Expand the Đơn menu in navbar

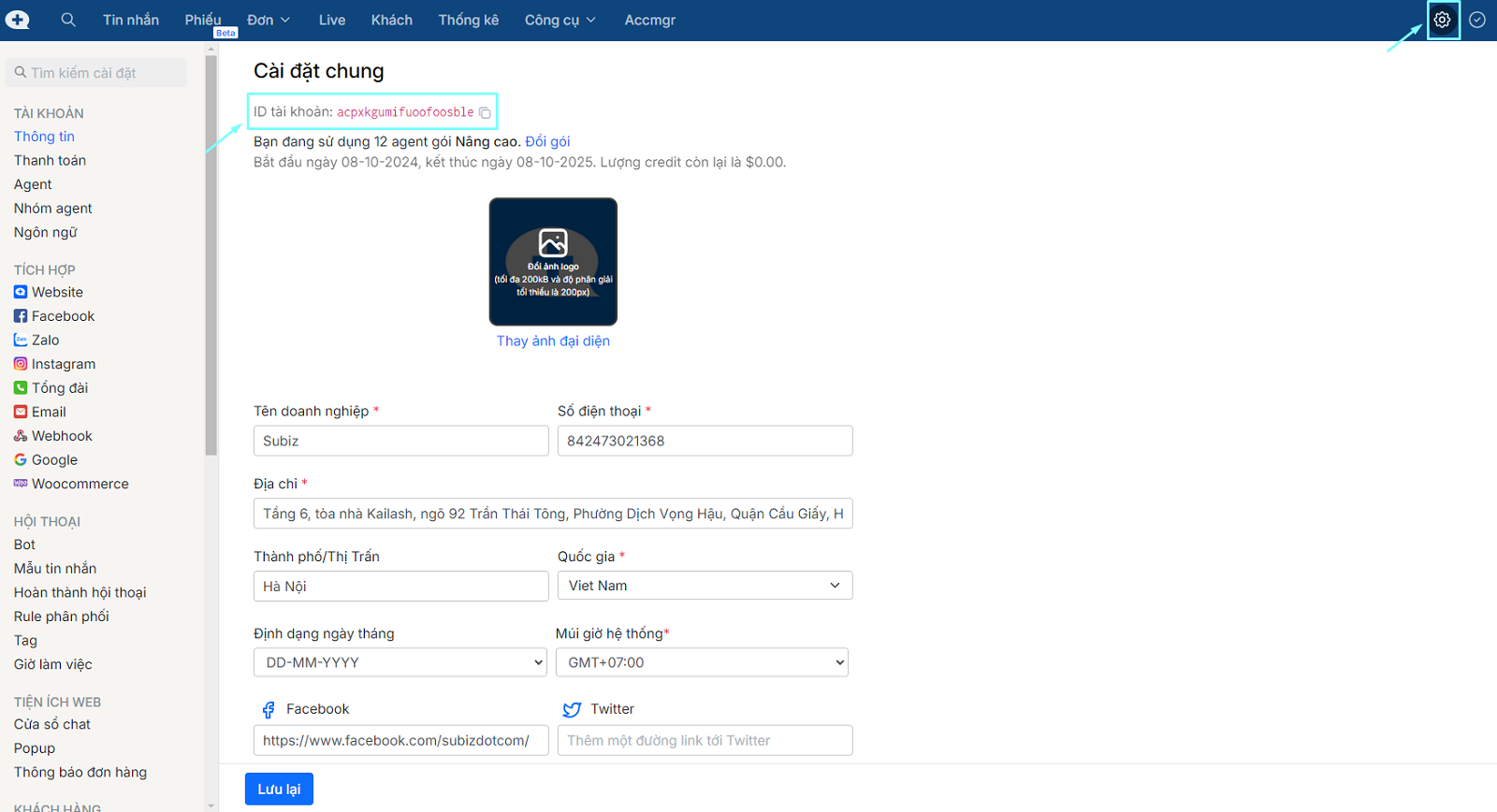pos(269,20)
